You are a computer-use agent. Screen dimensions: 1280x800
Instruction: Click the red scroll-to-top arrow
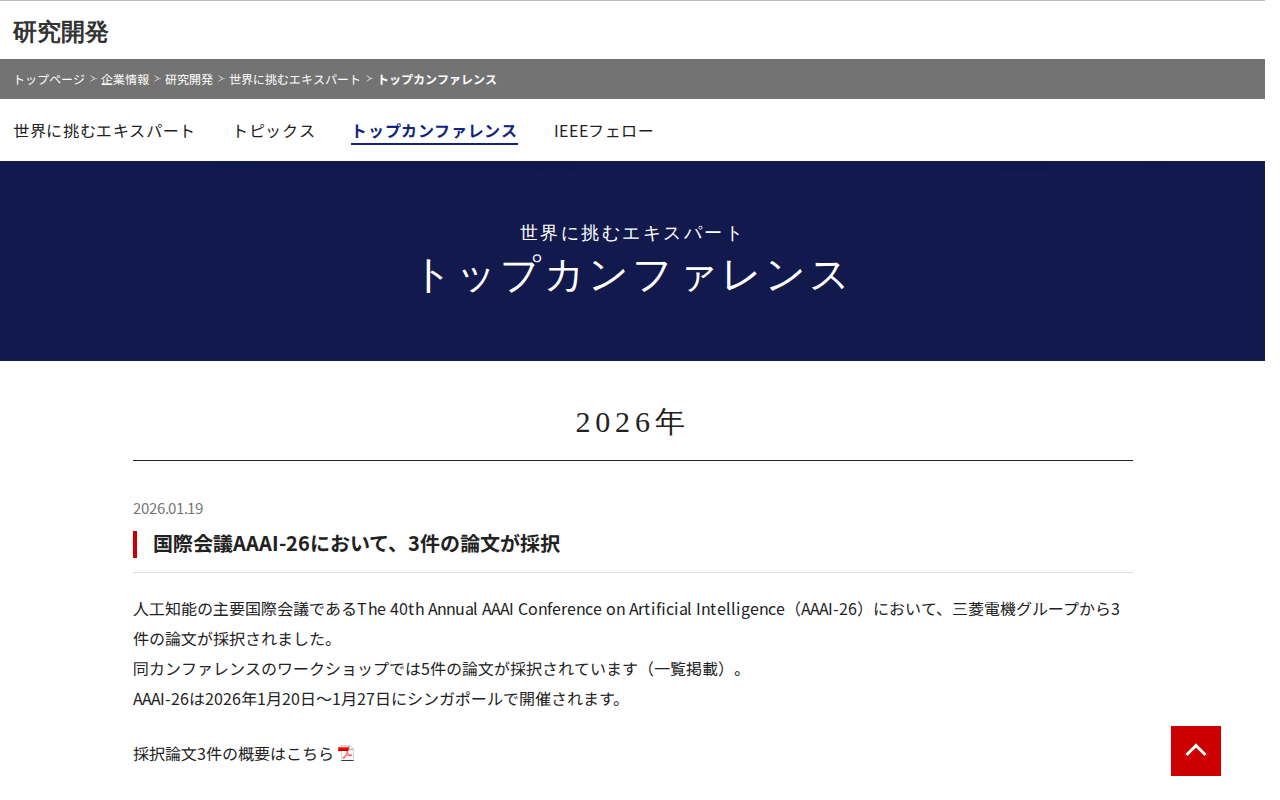pos(1196,751)
